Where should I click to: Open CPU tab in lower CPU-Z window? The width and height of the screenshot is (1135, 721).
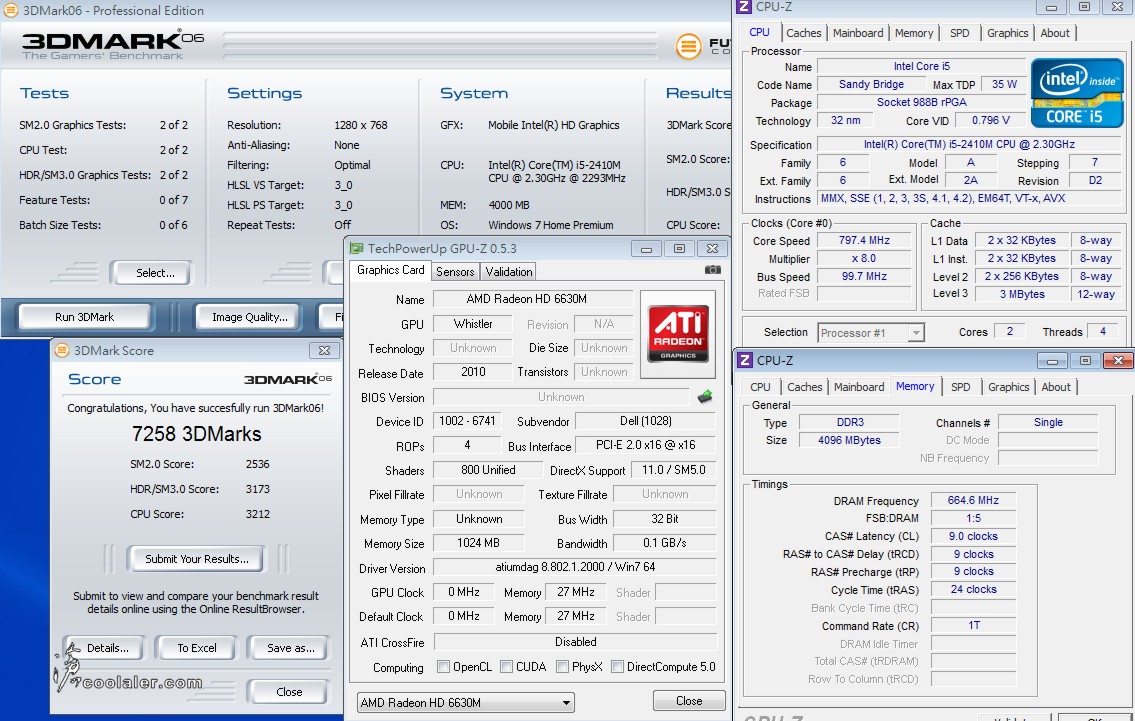[760, 387]
